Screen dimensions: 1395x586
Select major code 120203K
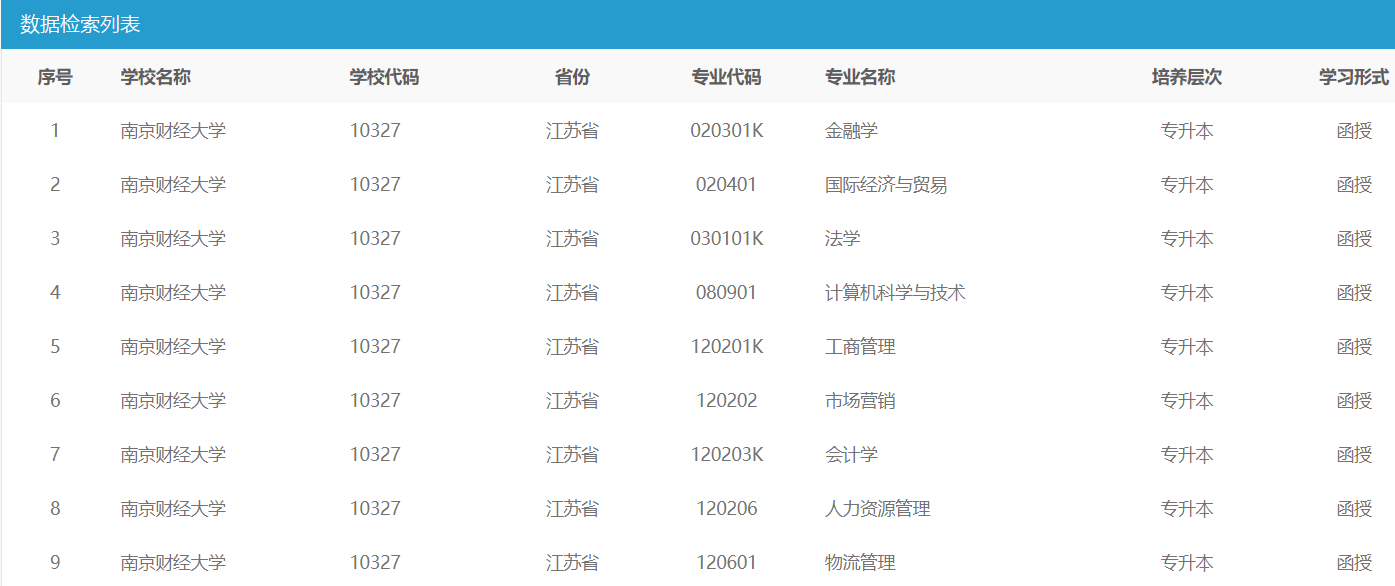pos(727,455)
